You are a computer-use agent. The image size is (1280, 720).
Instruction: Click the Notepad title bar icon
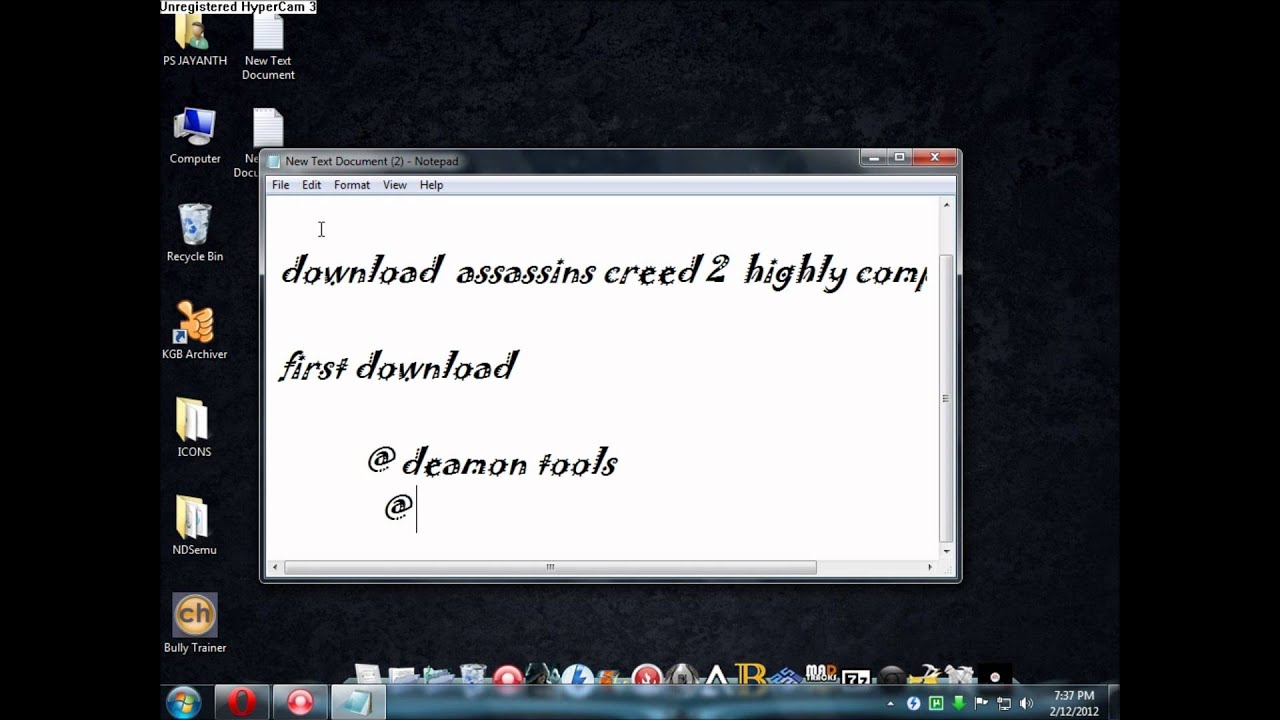[274, 161]
